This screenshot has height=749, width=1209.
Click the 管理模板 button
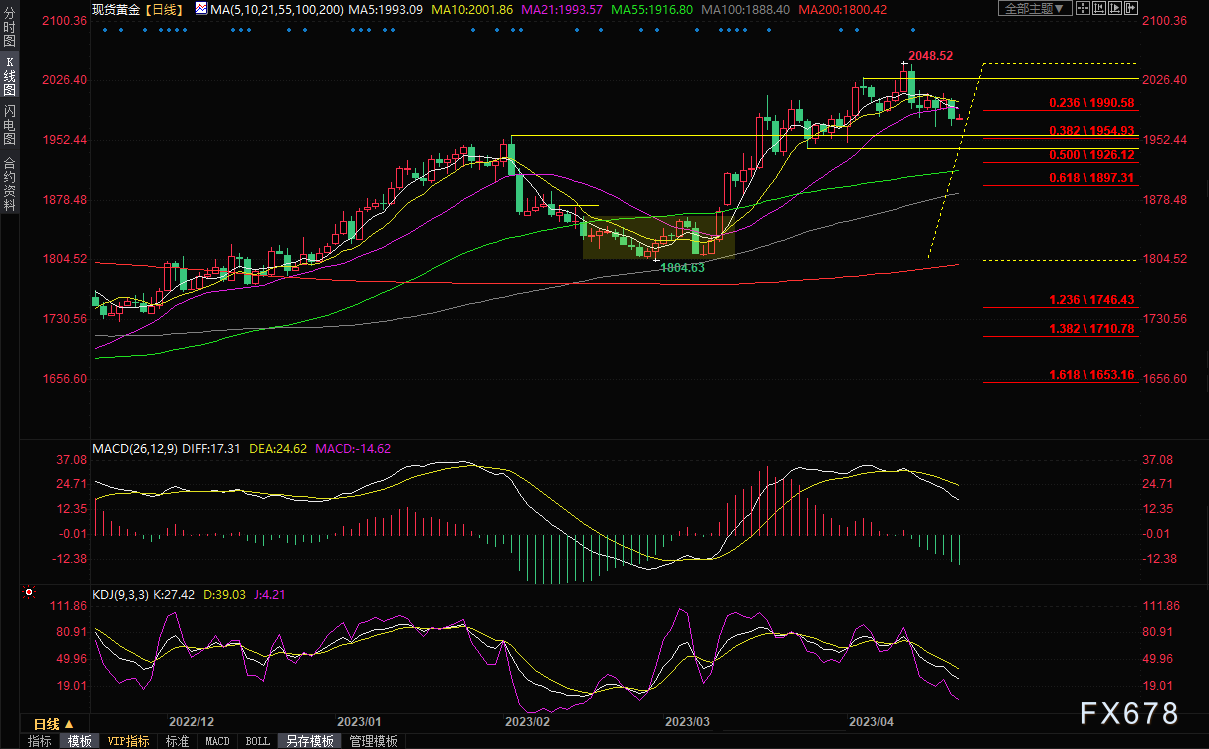tap(373, 741)
